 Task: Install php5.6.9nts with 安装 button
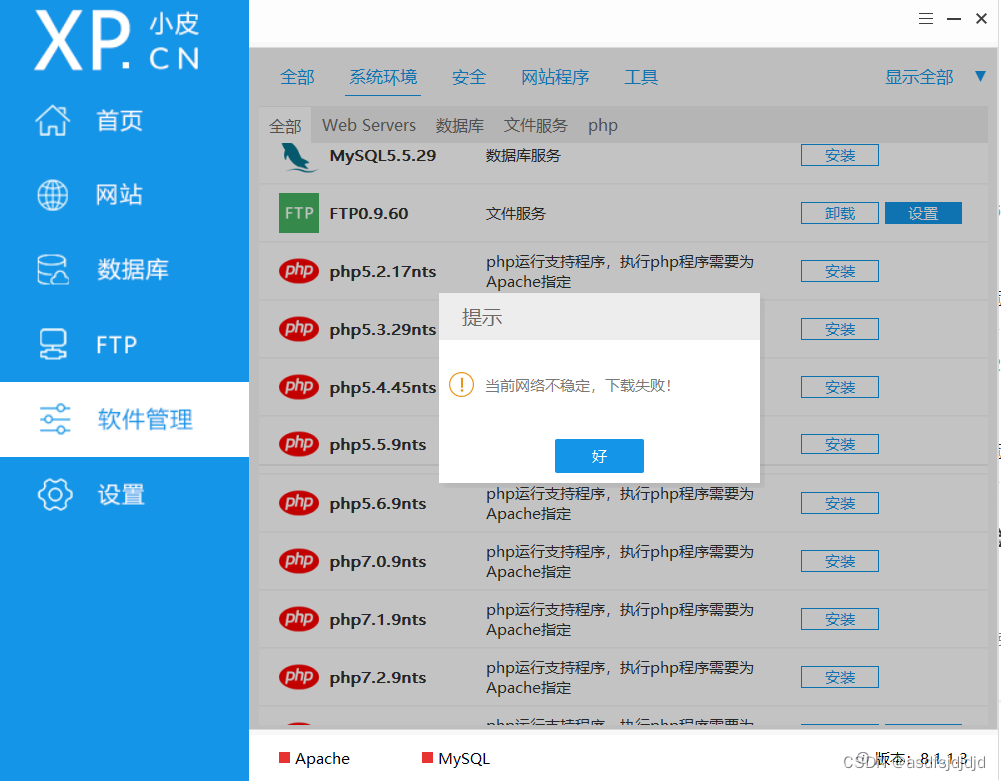(x=839, y=503)
